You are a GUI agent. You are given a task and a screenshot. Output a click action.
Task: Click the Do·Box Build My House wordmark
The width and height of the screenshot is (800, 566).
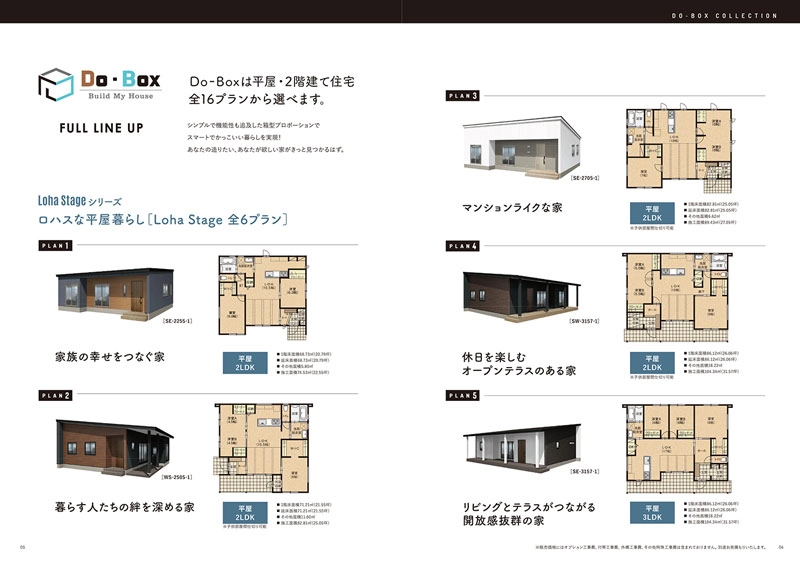[x=121, y=85]
